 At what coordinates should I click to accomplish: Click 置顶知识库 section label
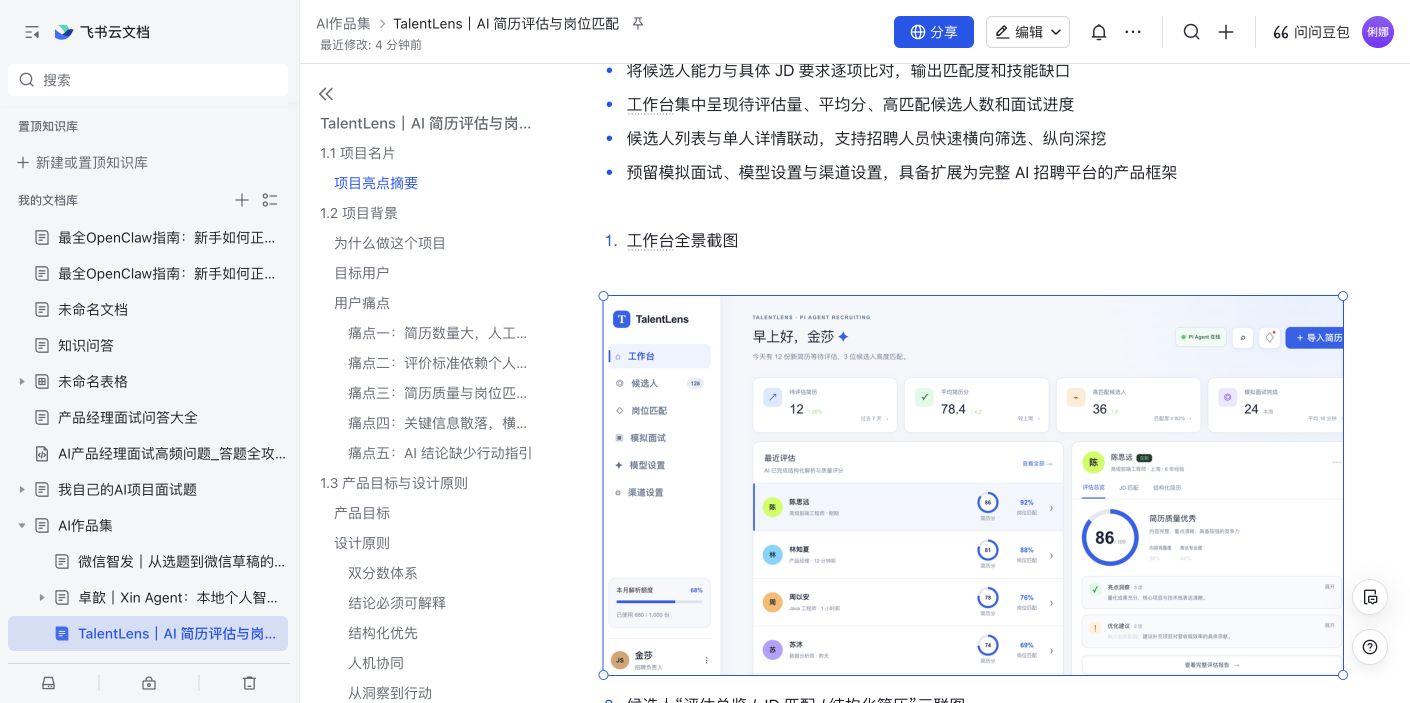(48, 126)
